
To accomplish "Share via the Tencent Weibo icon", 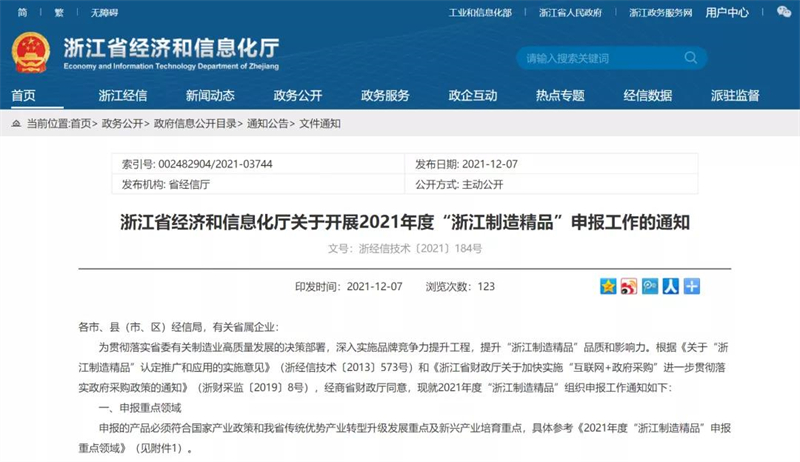I will [x=649, y=286].
